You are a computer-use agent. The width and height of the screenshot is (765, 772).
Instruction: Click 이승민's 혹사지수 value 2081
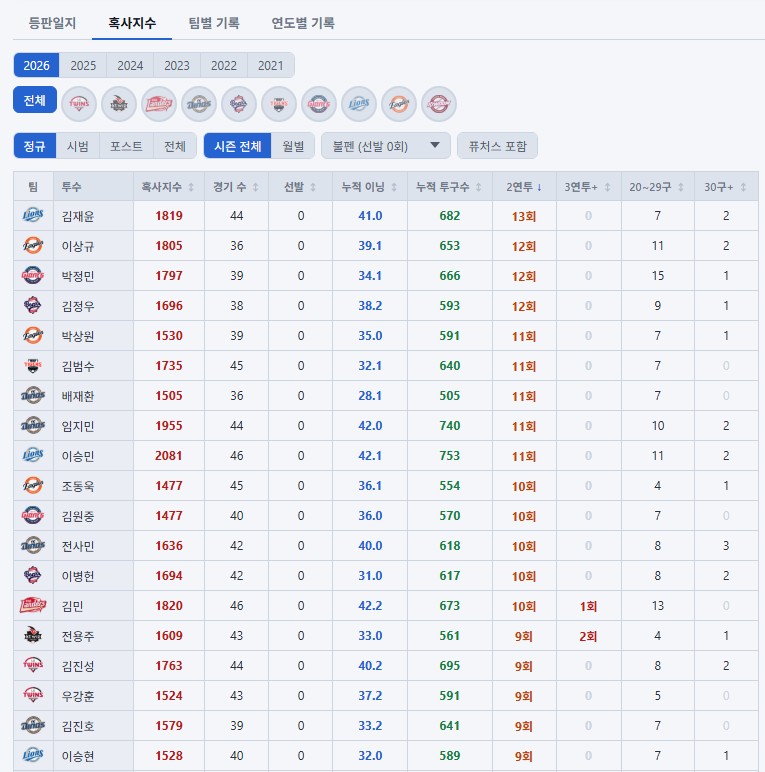click(x=169, y=456)
